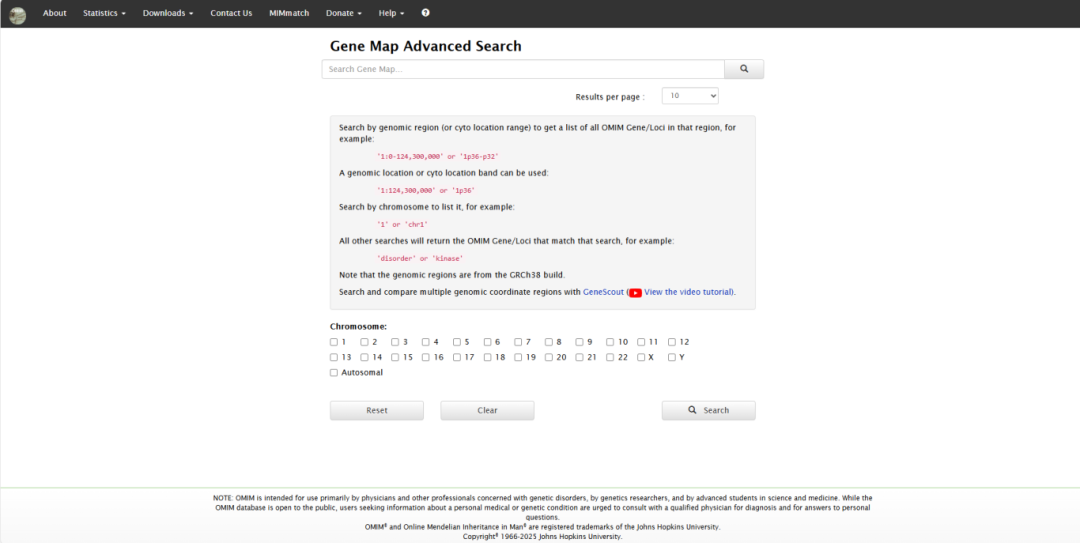The height and width of the screenshot is (543, 1080).
Task: Follow the GeneScout link
Action: pyautogui.click(x=603, y=292)
